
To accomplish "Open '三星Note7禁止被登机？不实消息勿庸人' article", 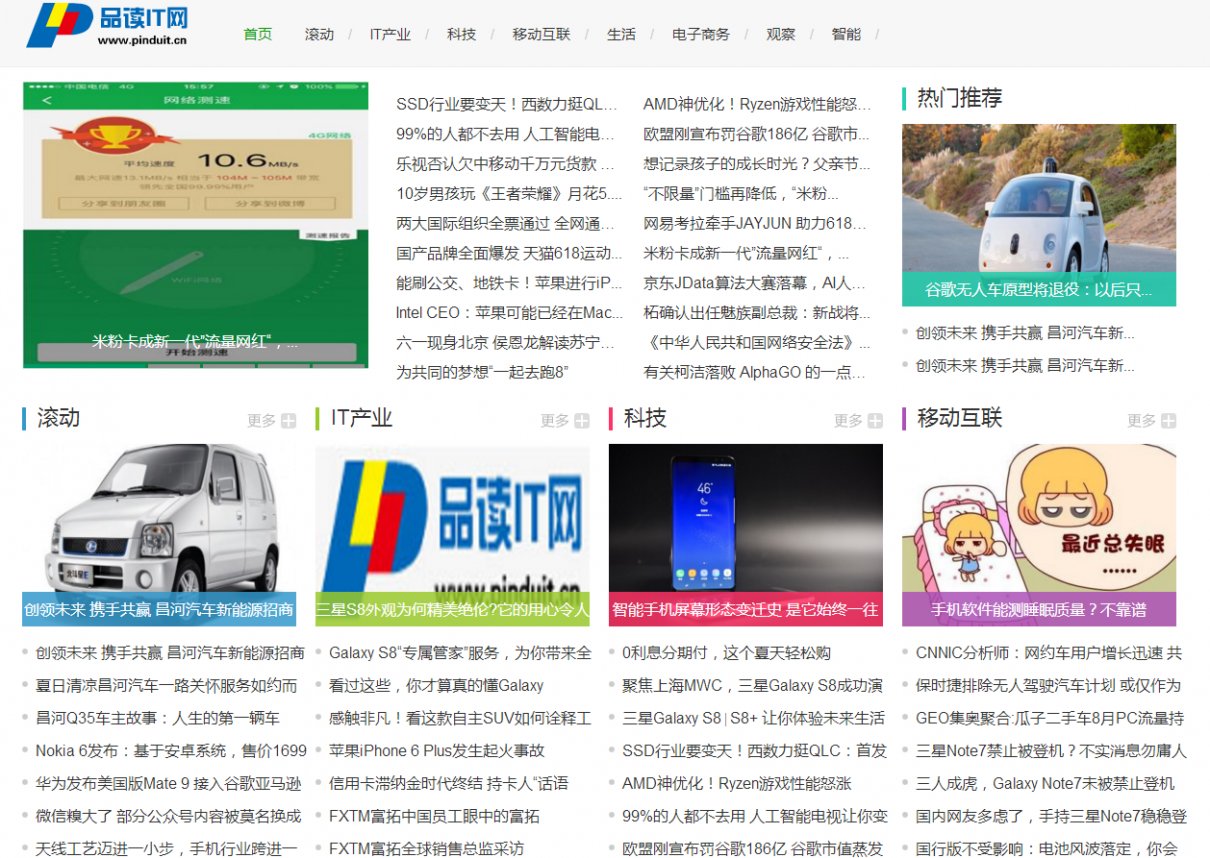I will click(x=1051, y=751).
